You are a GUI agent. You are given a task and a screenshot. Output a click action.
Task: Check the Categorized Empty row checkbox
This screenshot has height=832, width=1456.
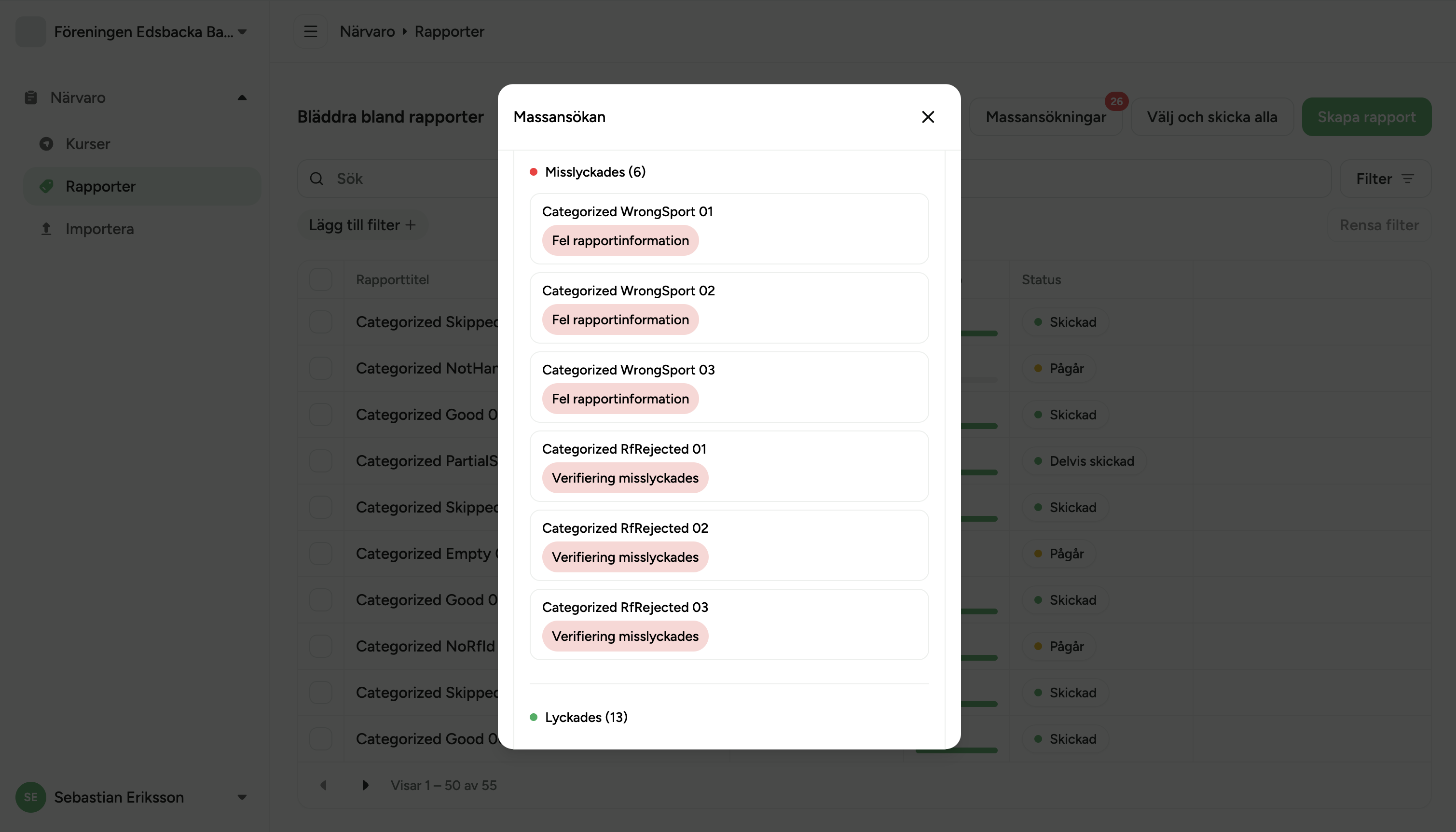tap(320, 553)
